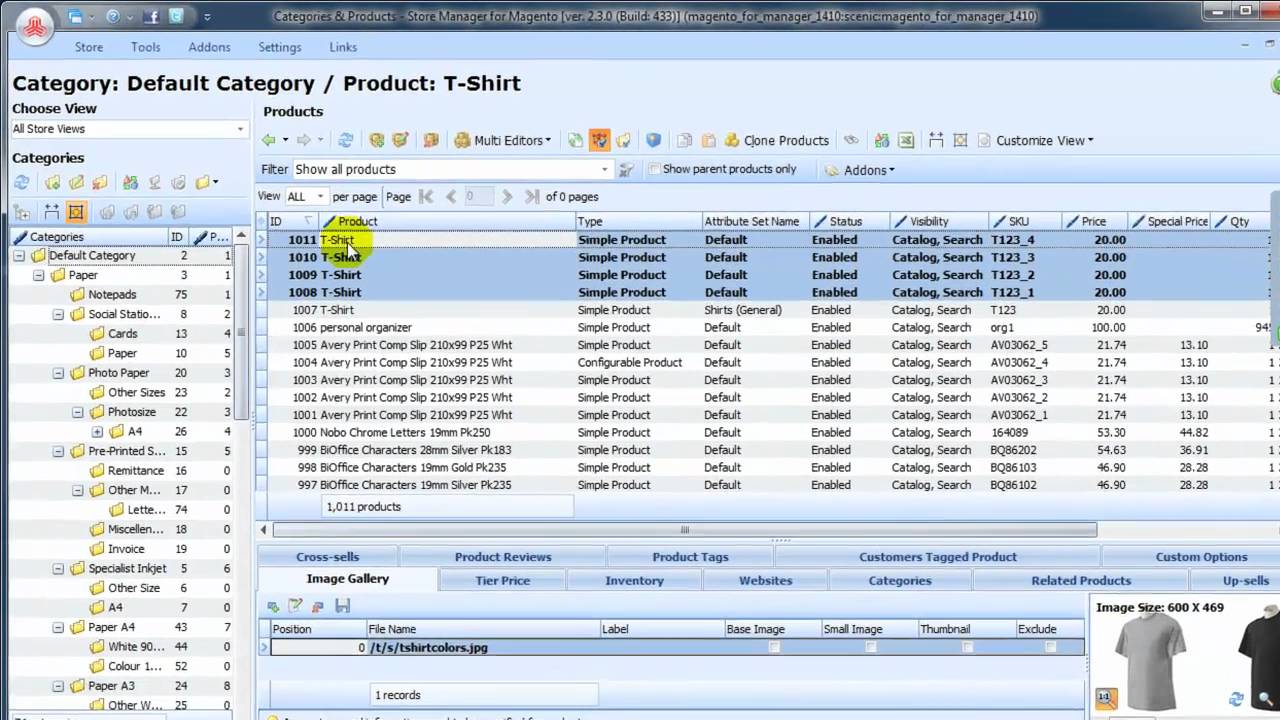Open the Addons dropdown in filter bar

coord(860,170)
